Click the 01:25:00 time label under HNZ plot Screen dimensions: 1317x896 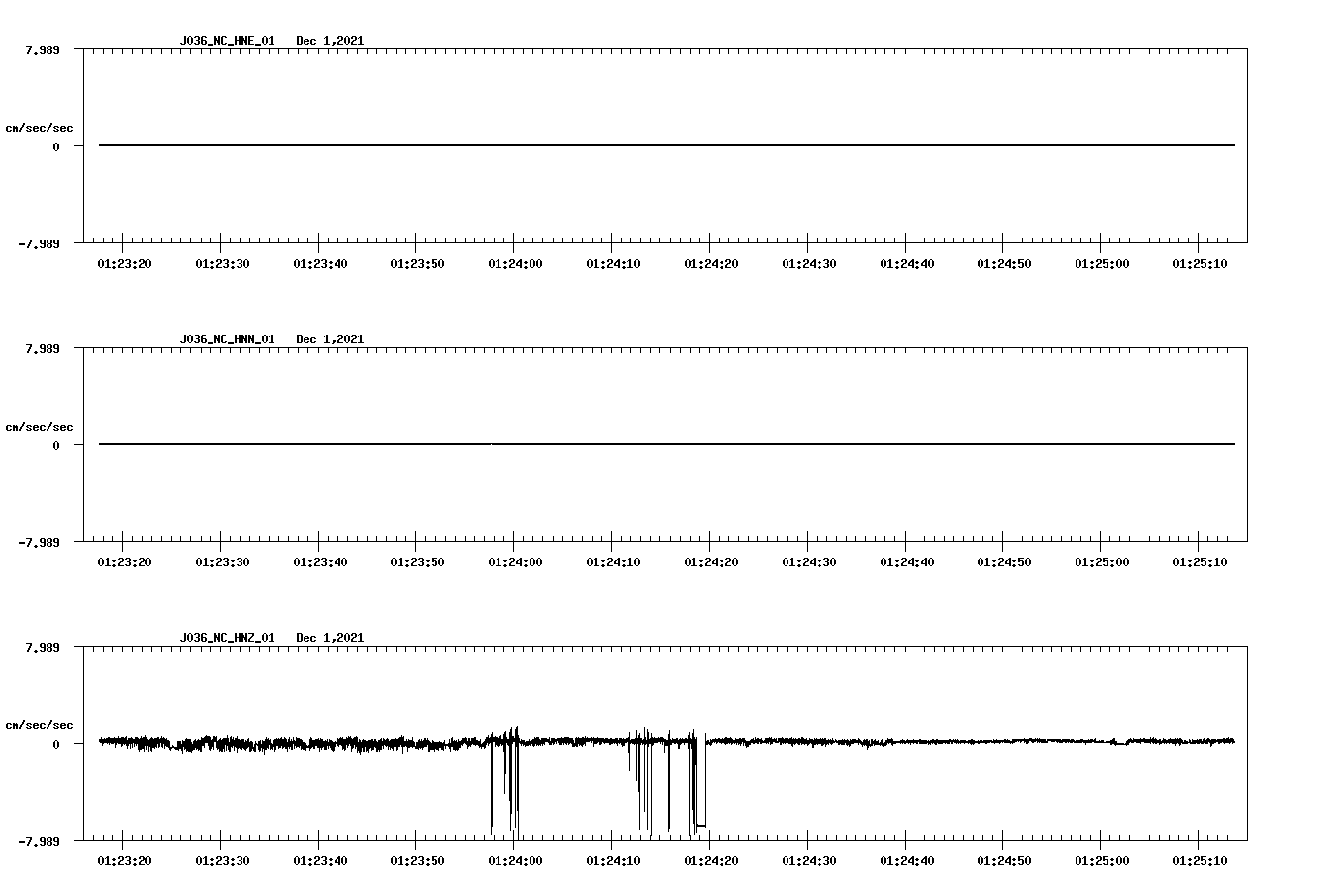coord(1102,861)
